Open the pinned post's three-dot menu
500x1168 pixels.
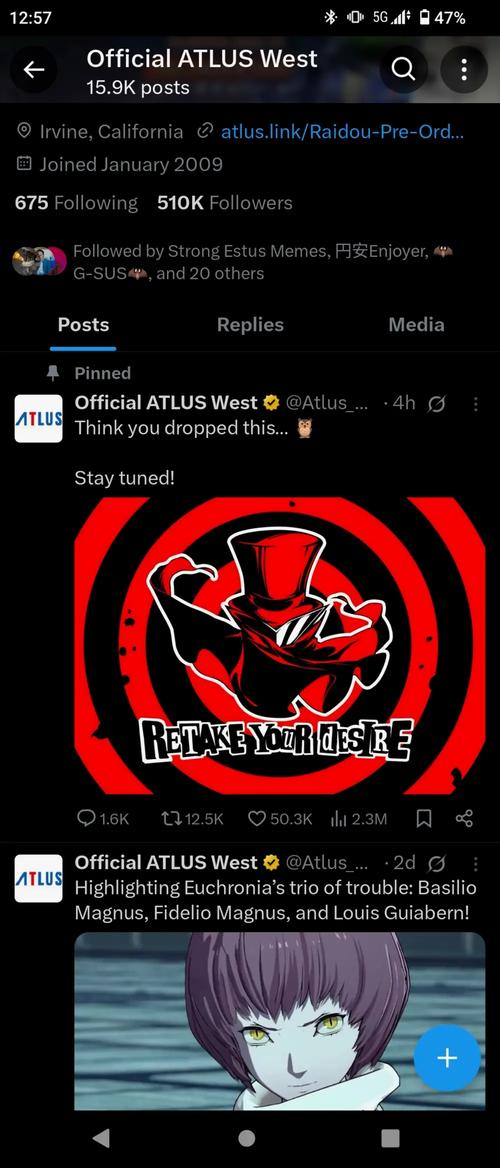475,404
